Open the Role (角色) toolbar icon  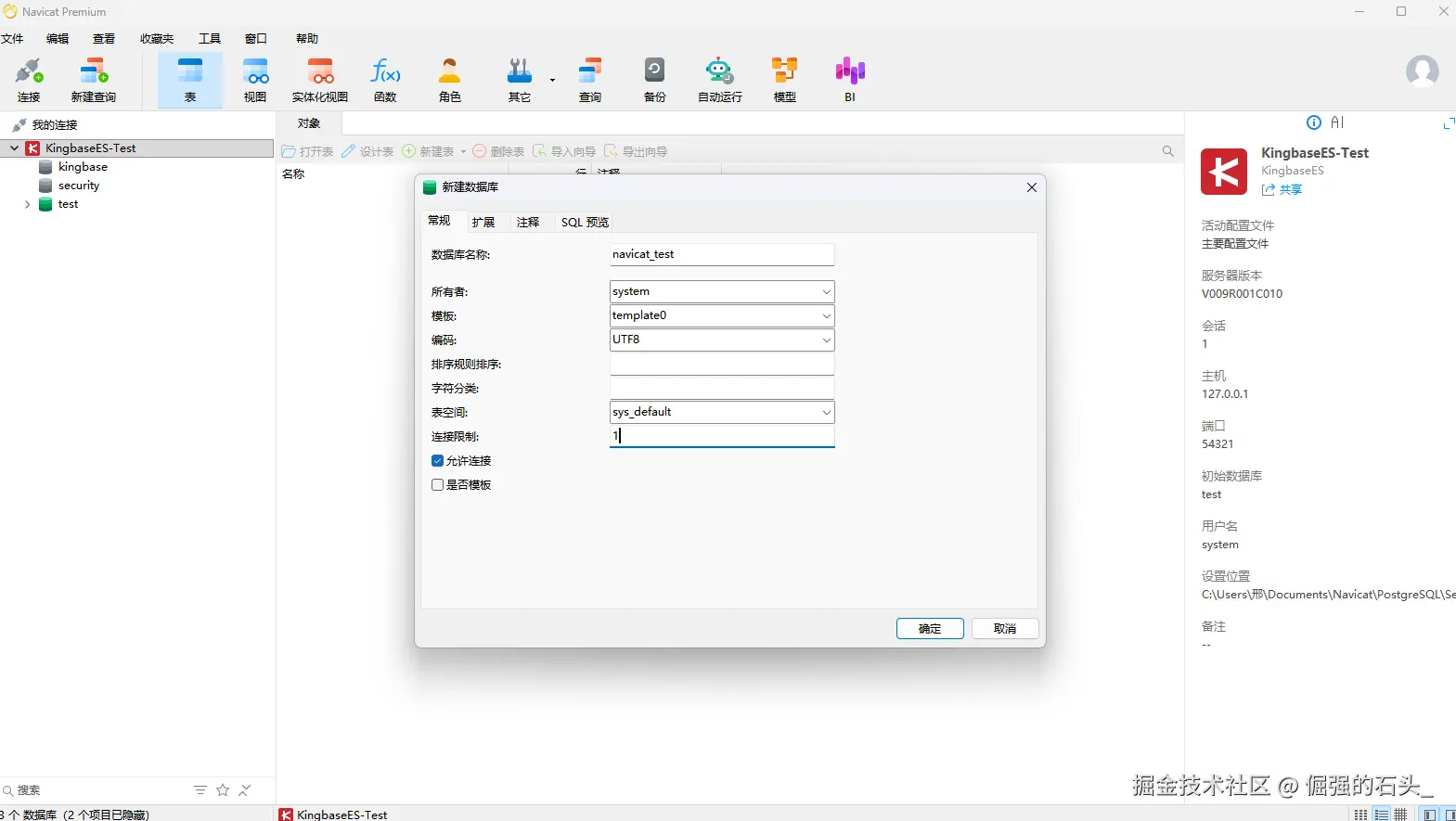tap(450, 80)
